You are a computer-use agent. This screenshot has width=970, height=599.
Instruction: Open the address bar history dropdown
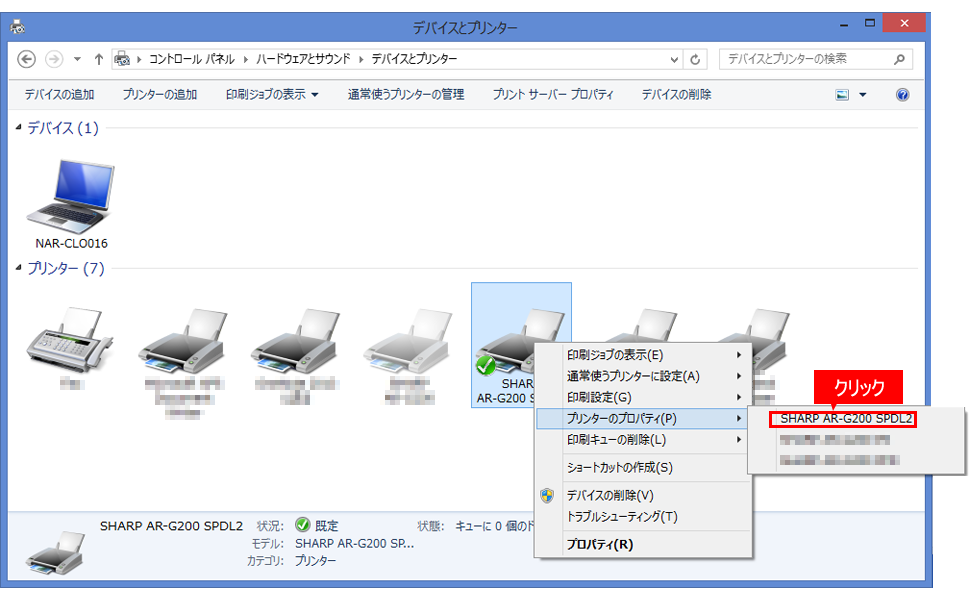click(672, 59)
